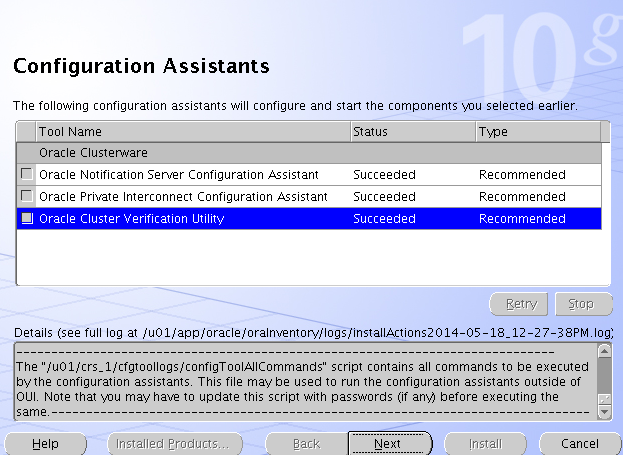Go Back to previous step
The image size is (623, 455).
coord(306,443)
